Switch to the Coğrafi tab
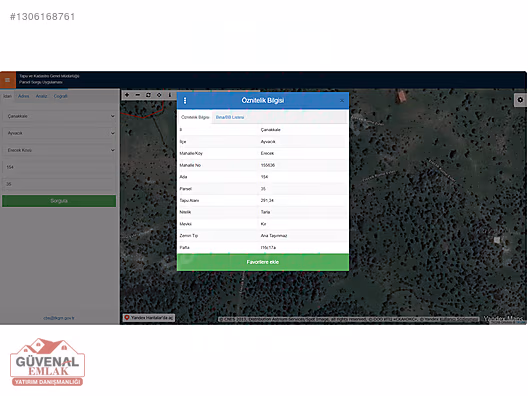The height and width of the screenshot is (396, 528). point(61,96)
